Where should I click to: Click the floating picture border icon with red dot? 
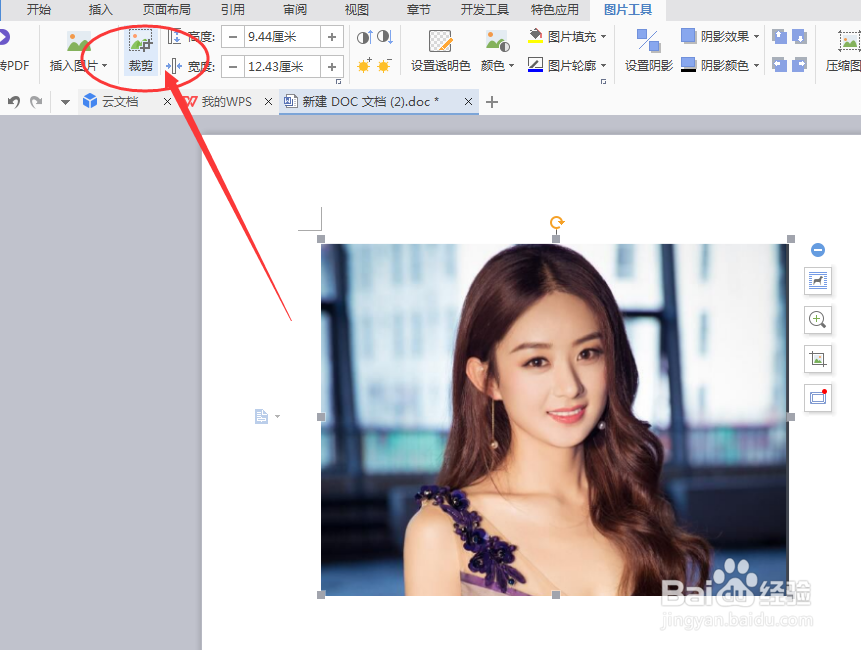[818, 397]
